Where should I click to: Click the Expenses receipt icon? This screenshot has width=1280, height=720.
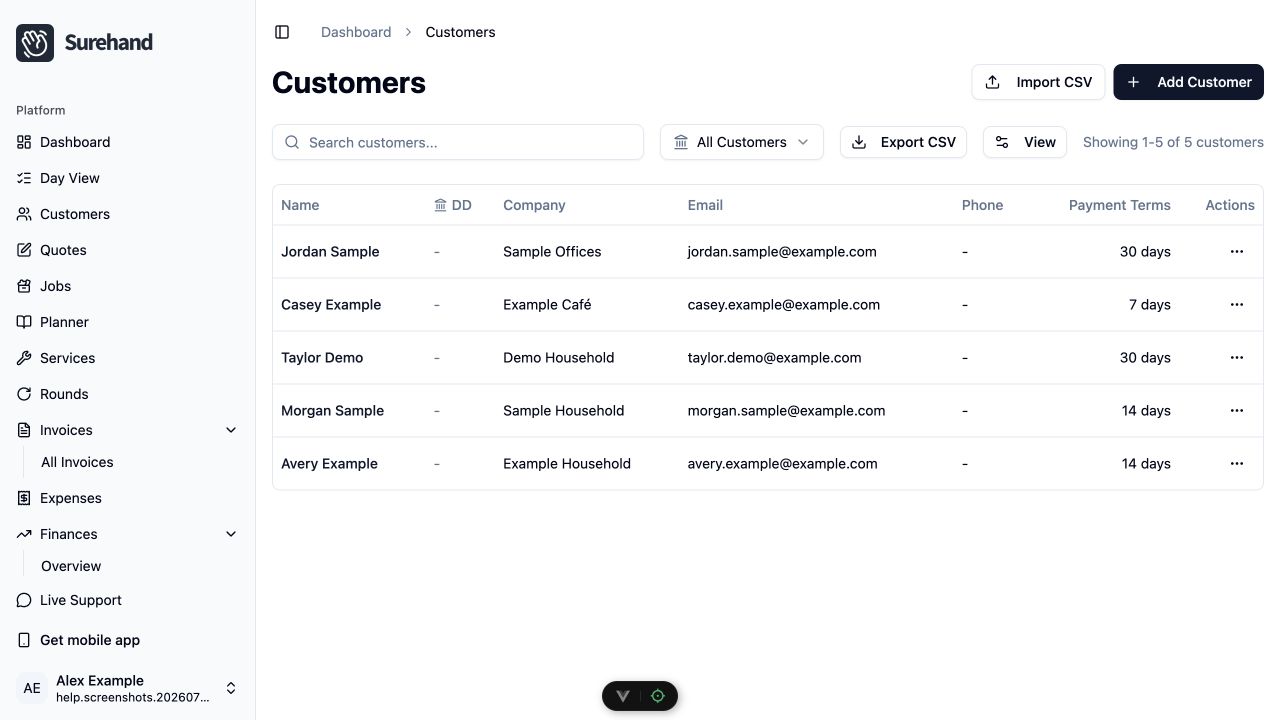tap(24, 498)
